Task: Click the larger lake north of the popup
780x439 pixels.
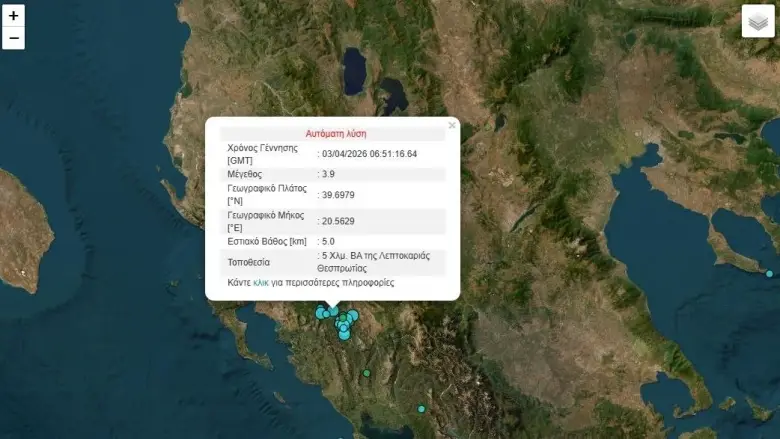Action: 354,70
